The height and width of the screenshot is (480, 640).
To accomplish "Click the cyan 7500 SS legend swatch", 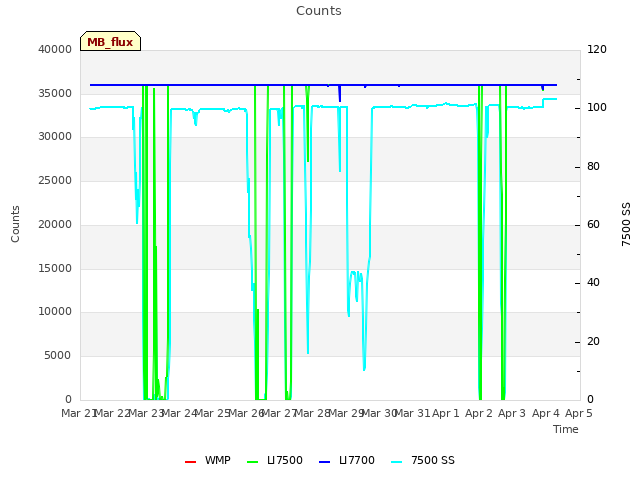I will pos(397,462).
